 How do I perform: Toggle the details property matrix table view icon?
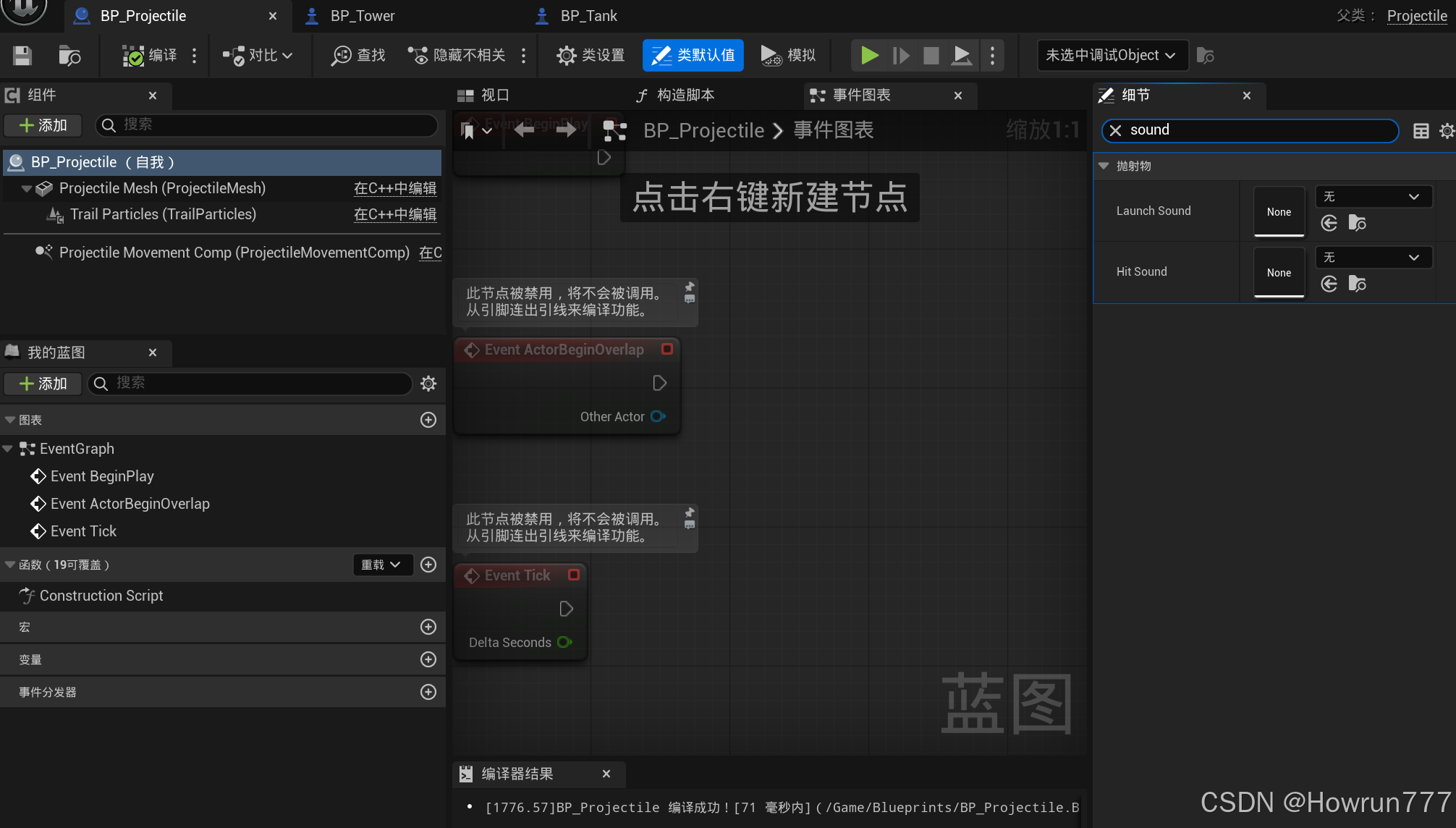point(1421,130)
